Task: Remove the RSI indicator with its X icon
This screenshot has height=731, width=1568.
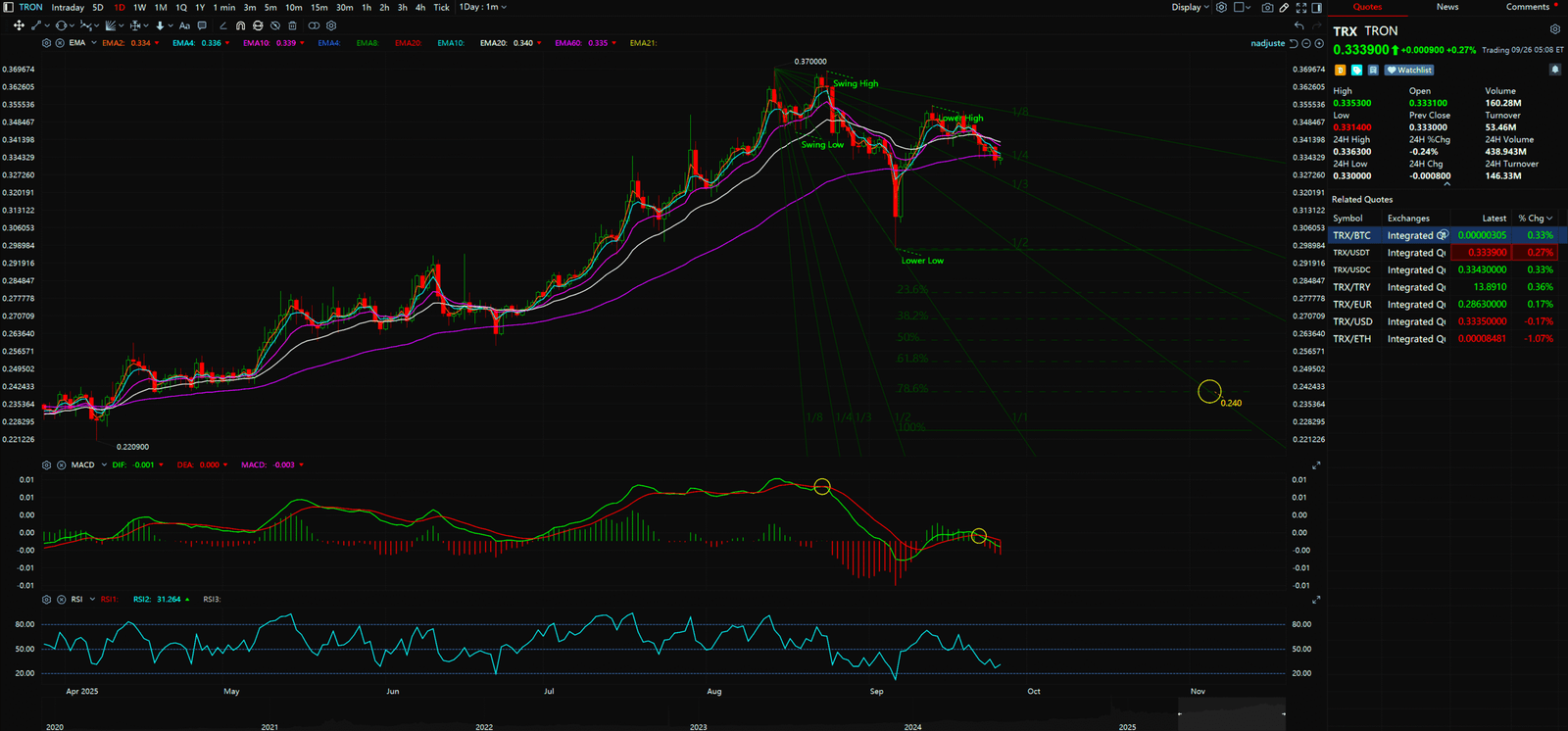Action: pos(61,599)
